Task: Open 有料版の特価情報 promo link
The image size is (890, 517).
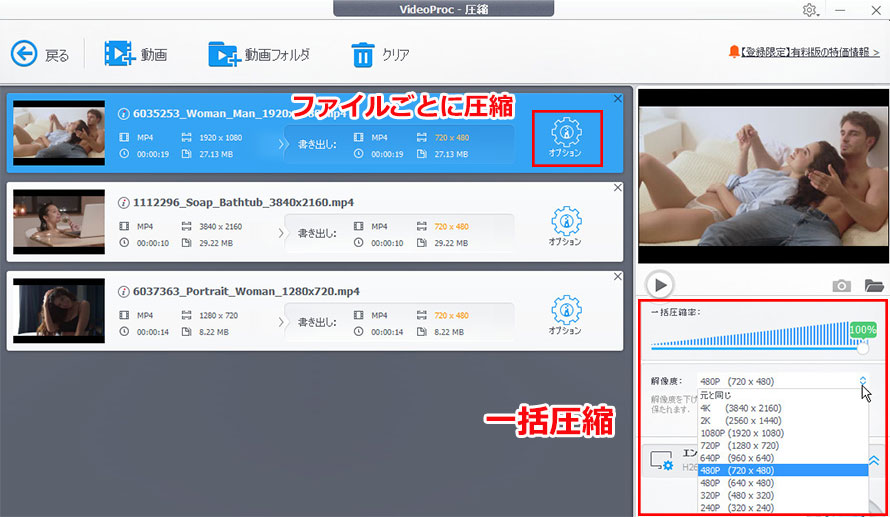Action: point(811,52)
